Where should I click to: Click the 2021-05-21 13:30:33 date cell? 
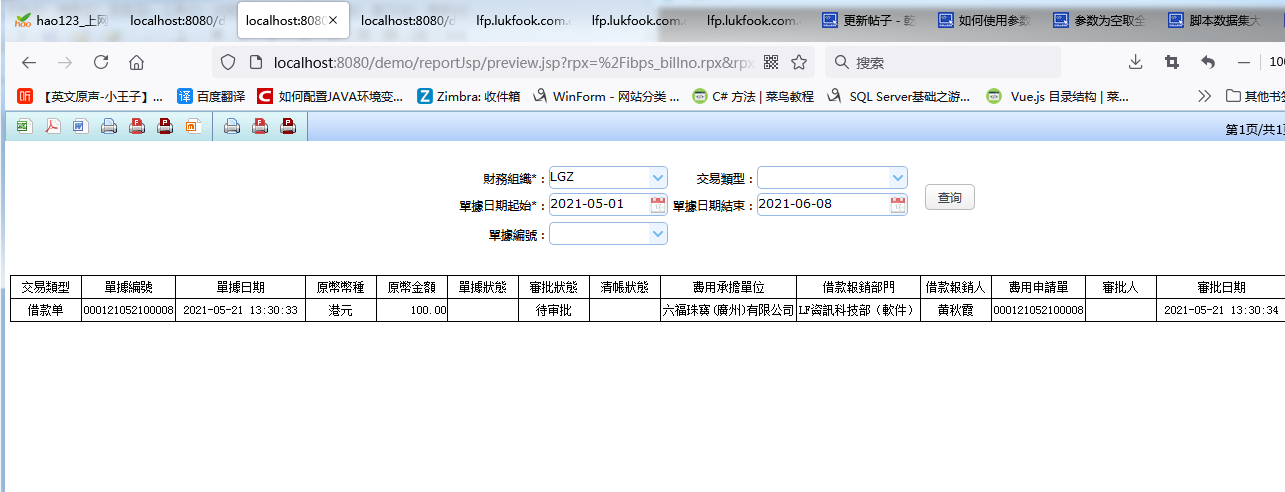coord(240,310)
